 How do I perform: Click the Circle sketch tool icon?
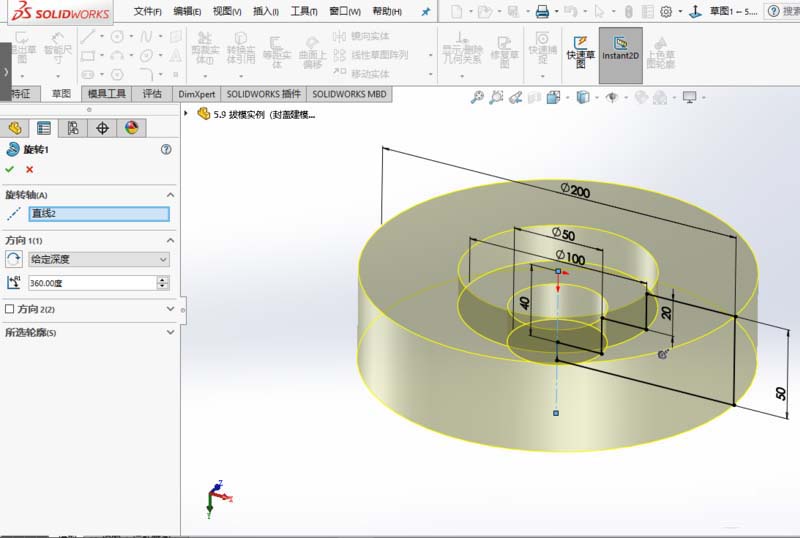[117, 36]
